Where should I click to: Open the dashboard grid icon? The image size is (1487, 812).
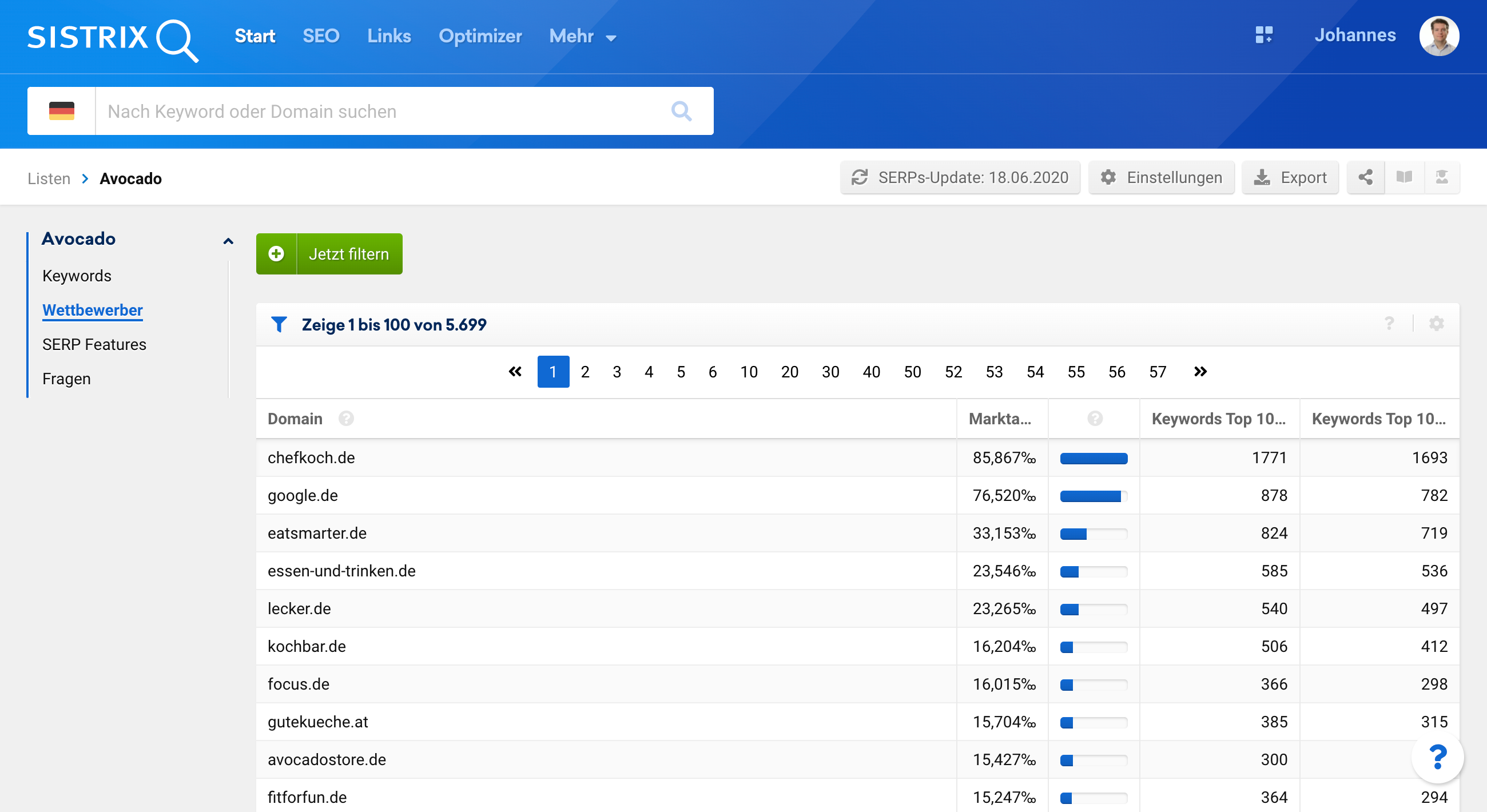(1263, 35)
